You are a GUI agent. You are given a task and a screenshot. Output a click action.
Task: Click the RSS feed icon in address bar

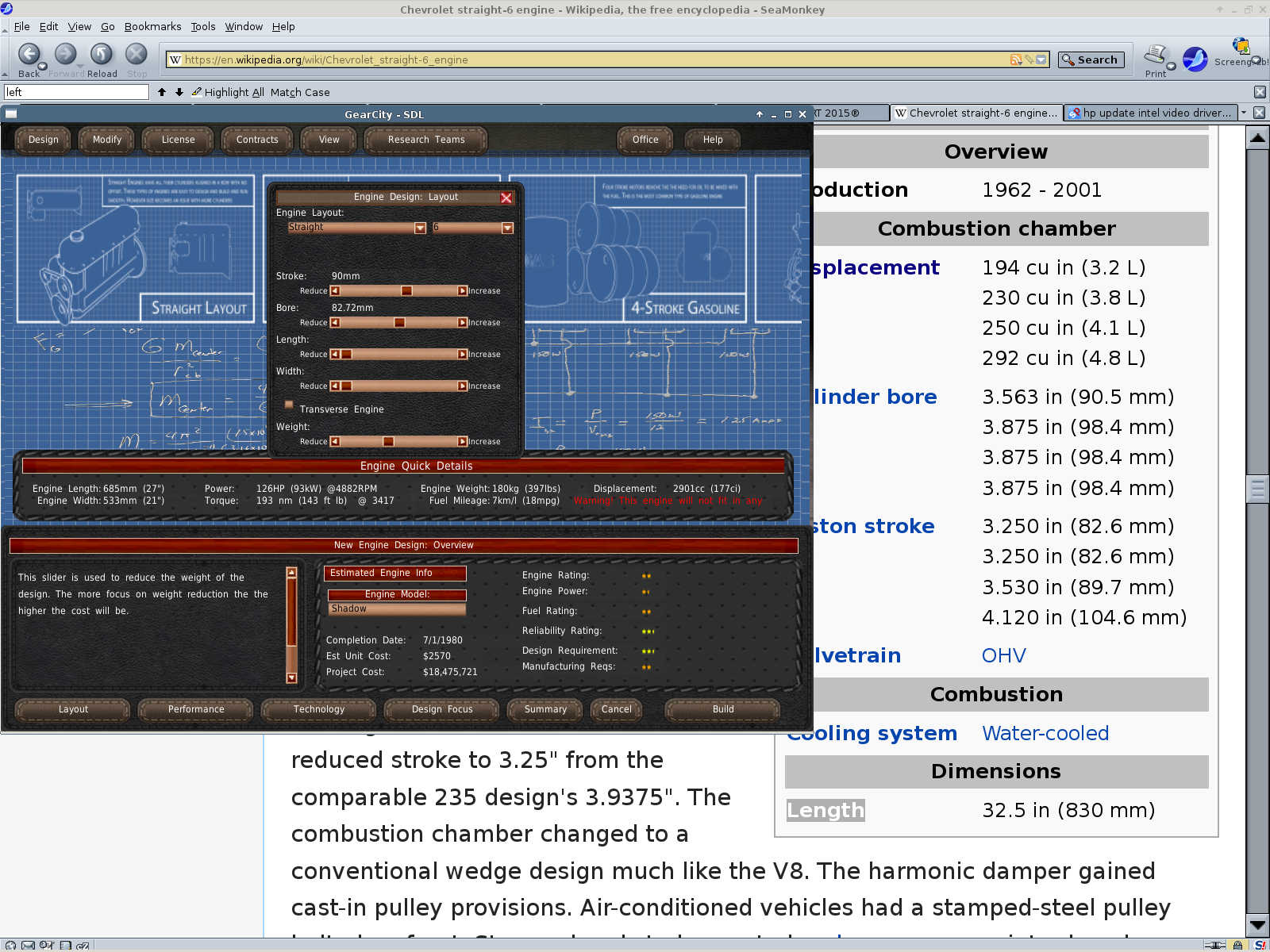1015,59
